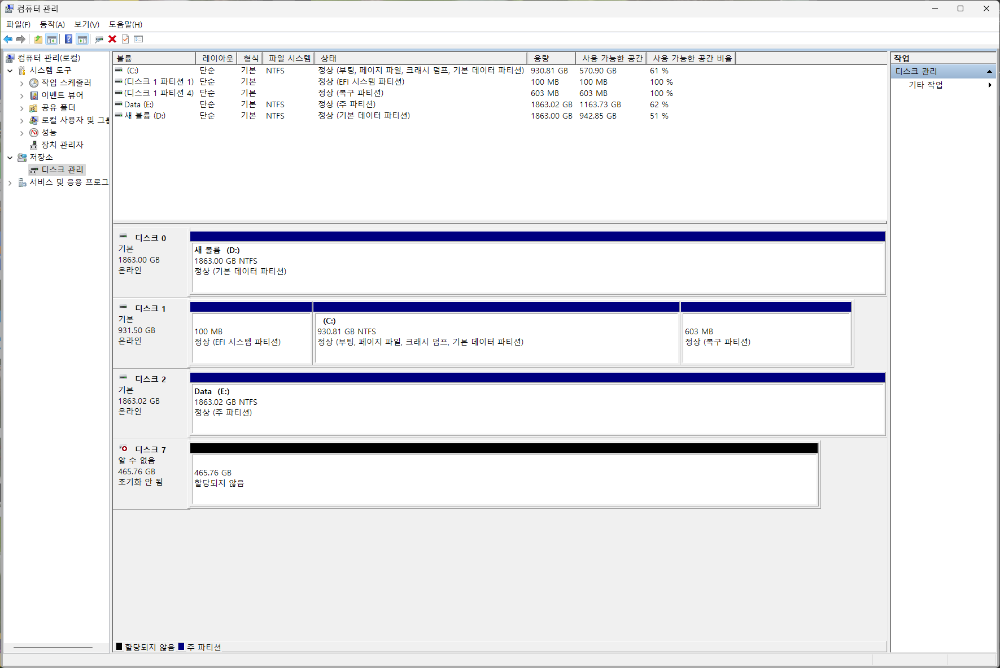Viewport: 1000px width, 668px height.
Task: Expand the 공유 폴더 node
Action: click(x=22, y=108)
